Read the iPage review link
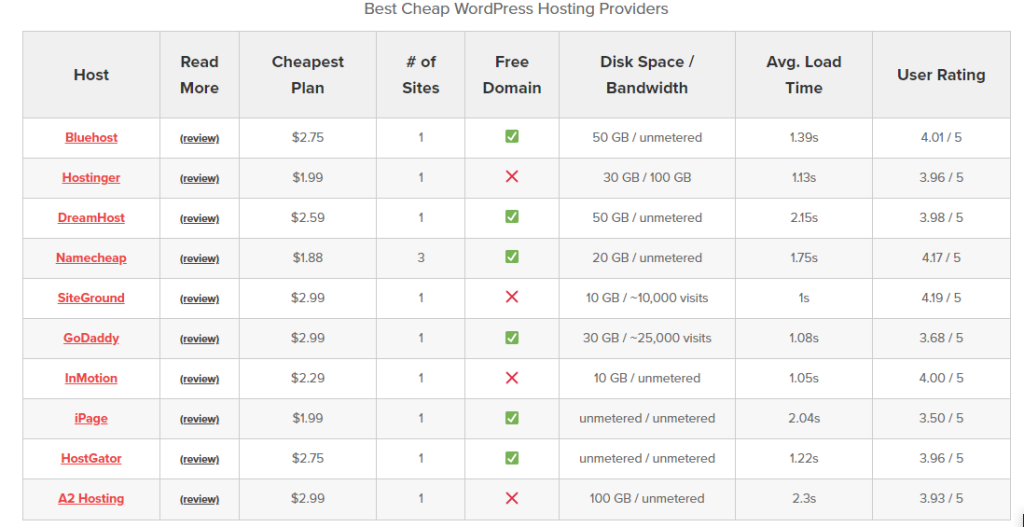 point(200,419)
